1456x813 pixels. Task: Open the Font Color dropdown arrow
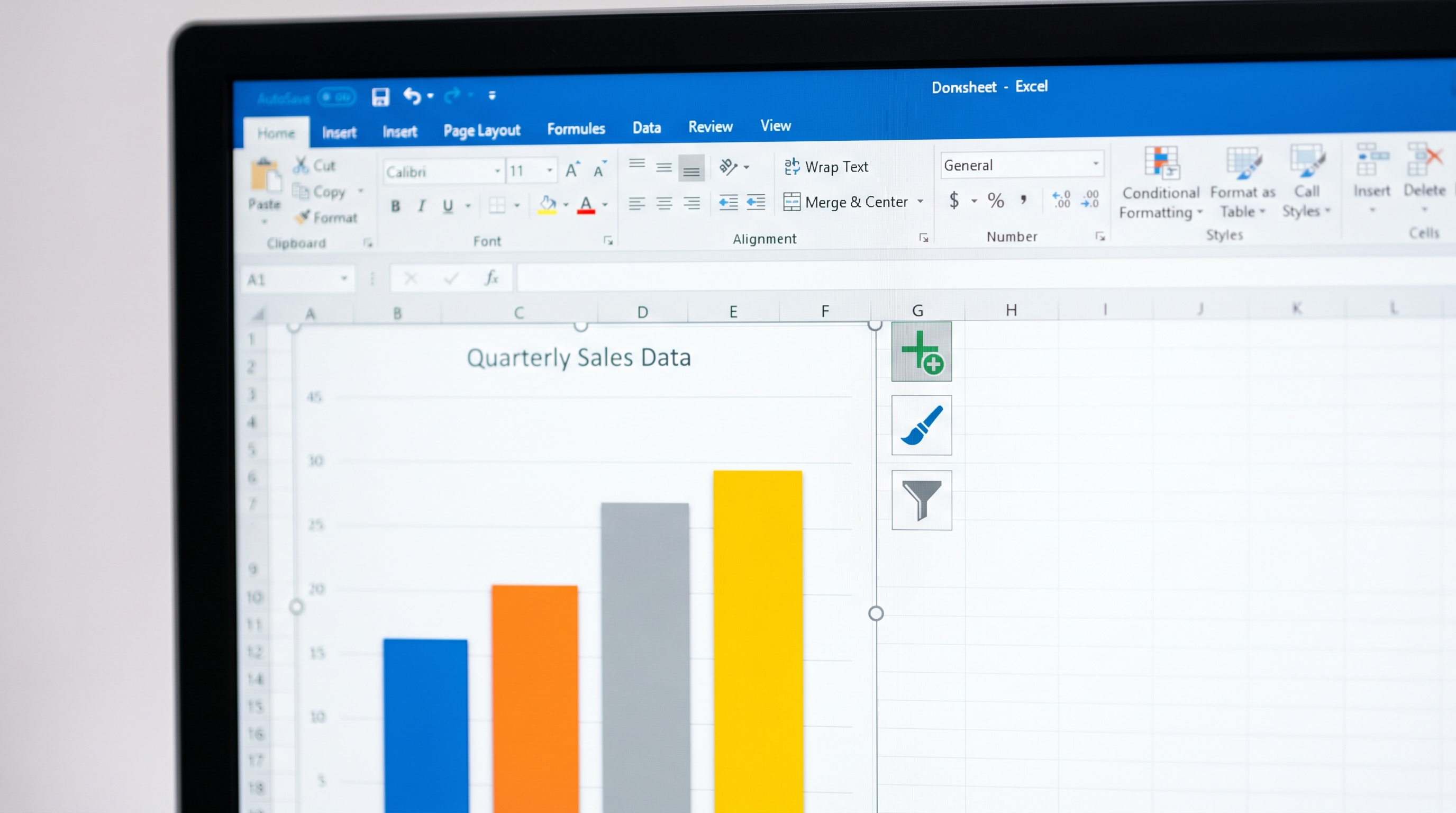tap(605, 204)
